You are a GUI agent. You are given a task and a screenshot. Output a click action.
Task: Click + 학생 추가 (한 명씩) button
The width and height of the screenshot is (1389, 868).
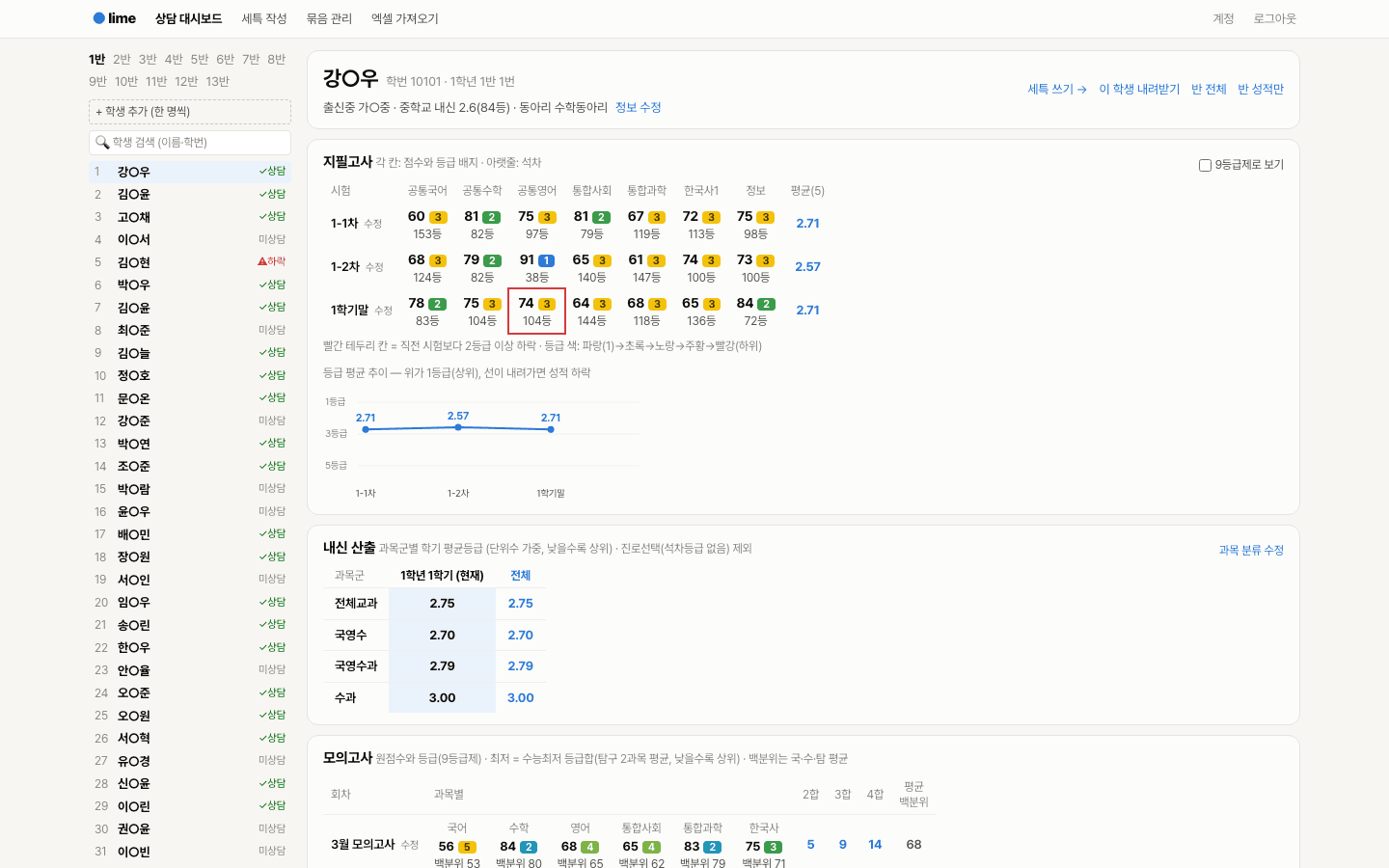190,112
